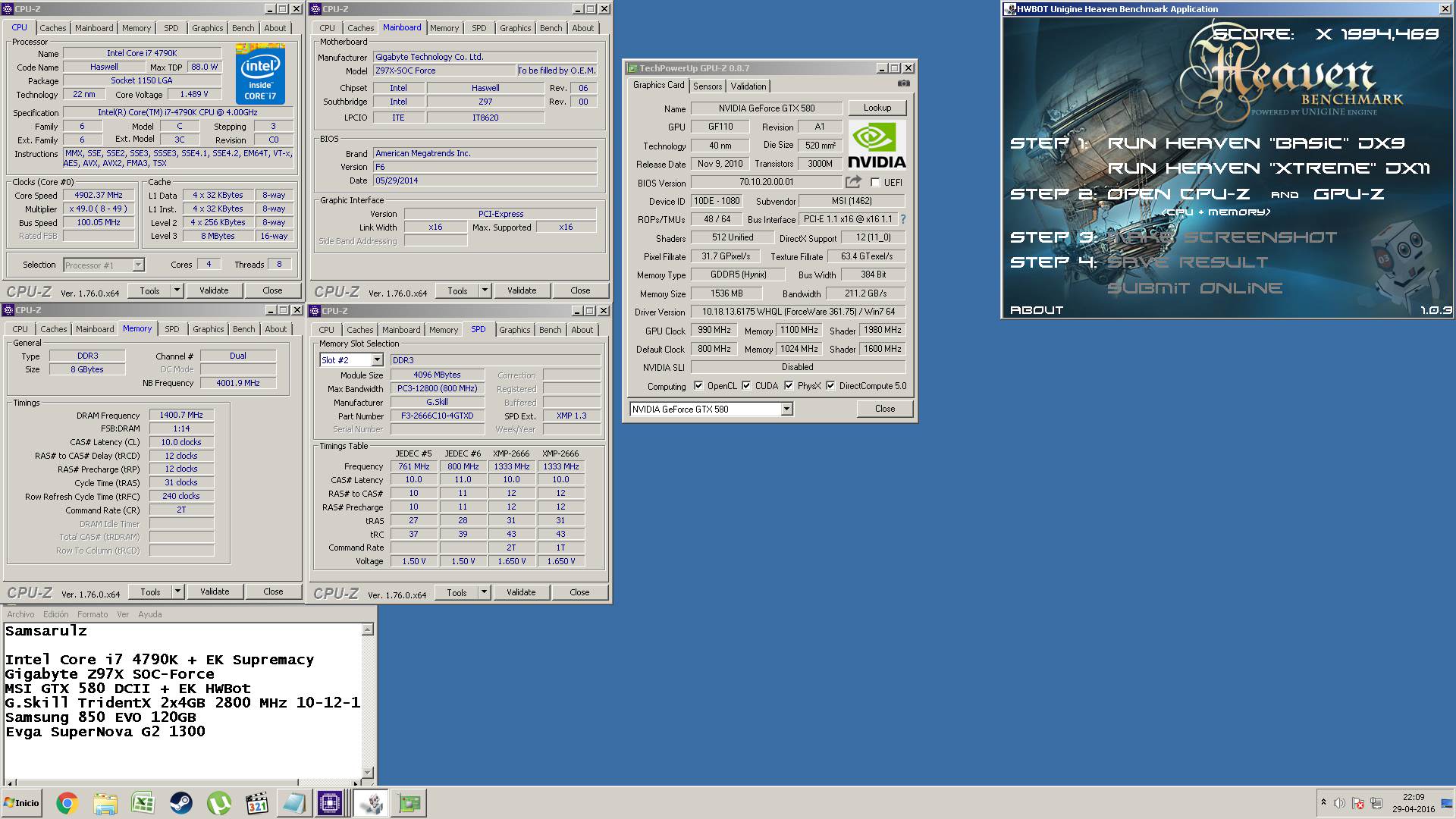The width and height of the screenshot is (1456, 819).
Task: Click the Bus Interface question mark icon
Action: tap(902, 219)
